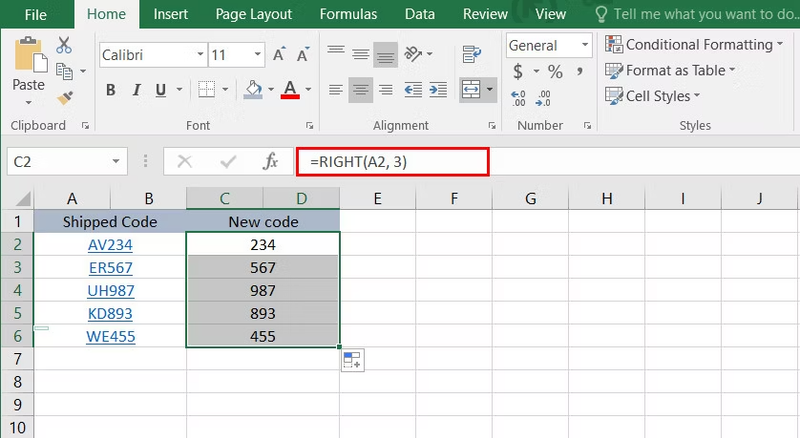The image size is (800, 438).
Task: Switch to the Data tab
Action: (420, 14)
